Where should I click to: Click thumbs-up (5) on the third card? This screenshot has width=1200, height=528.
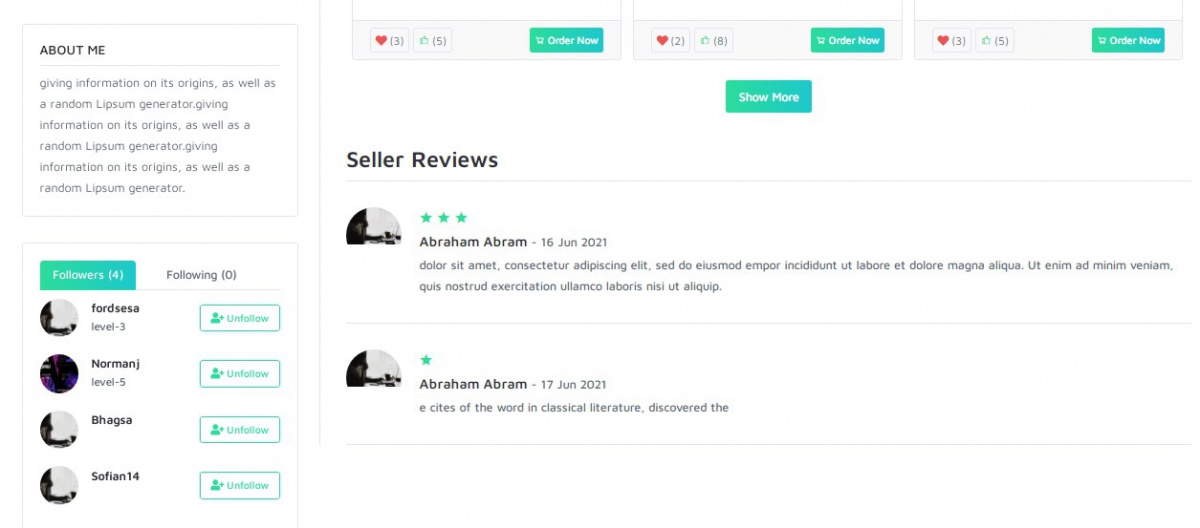pos(995,41)
